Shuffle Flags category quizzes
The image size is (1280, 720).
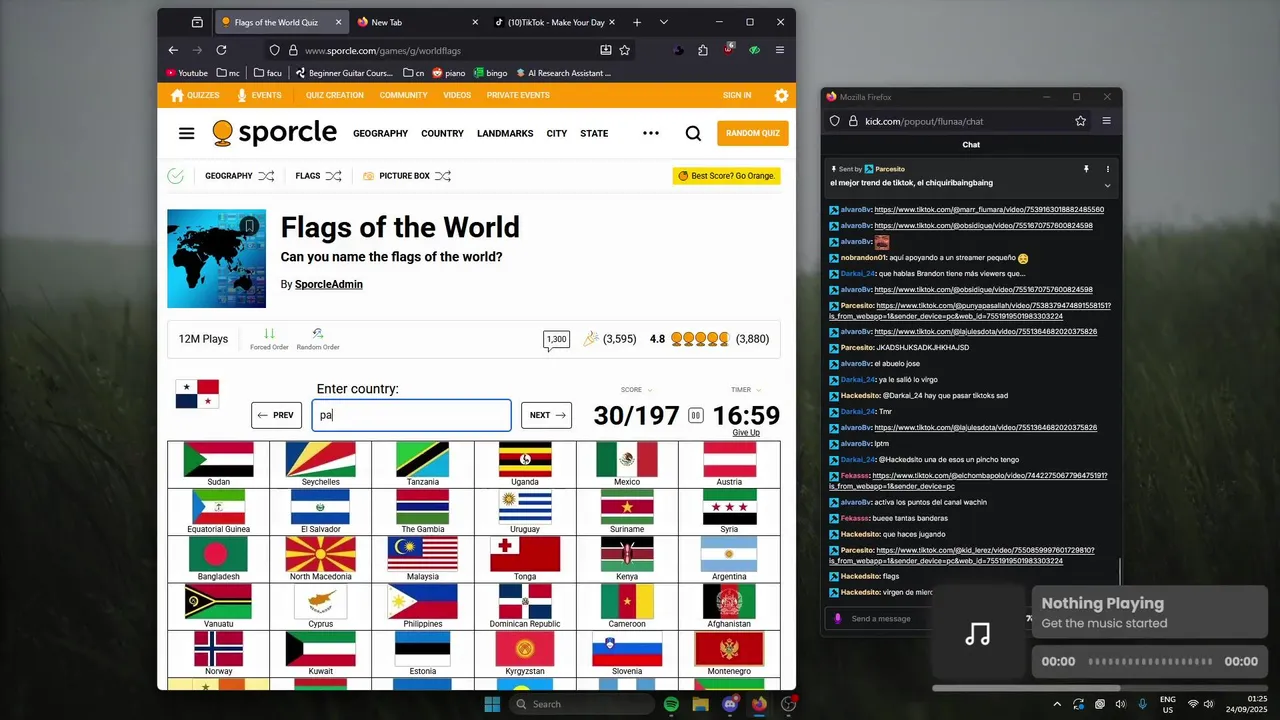pyautogui.click(x=334, y=176)
